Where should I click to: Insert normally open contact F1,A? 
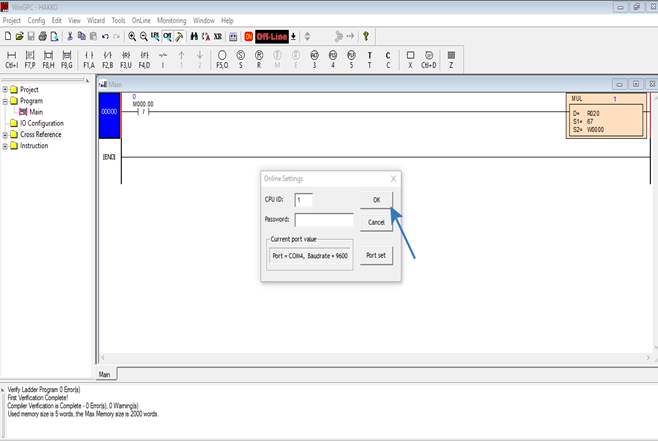[89, 58]
